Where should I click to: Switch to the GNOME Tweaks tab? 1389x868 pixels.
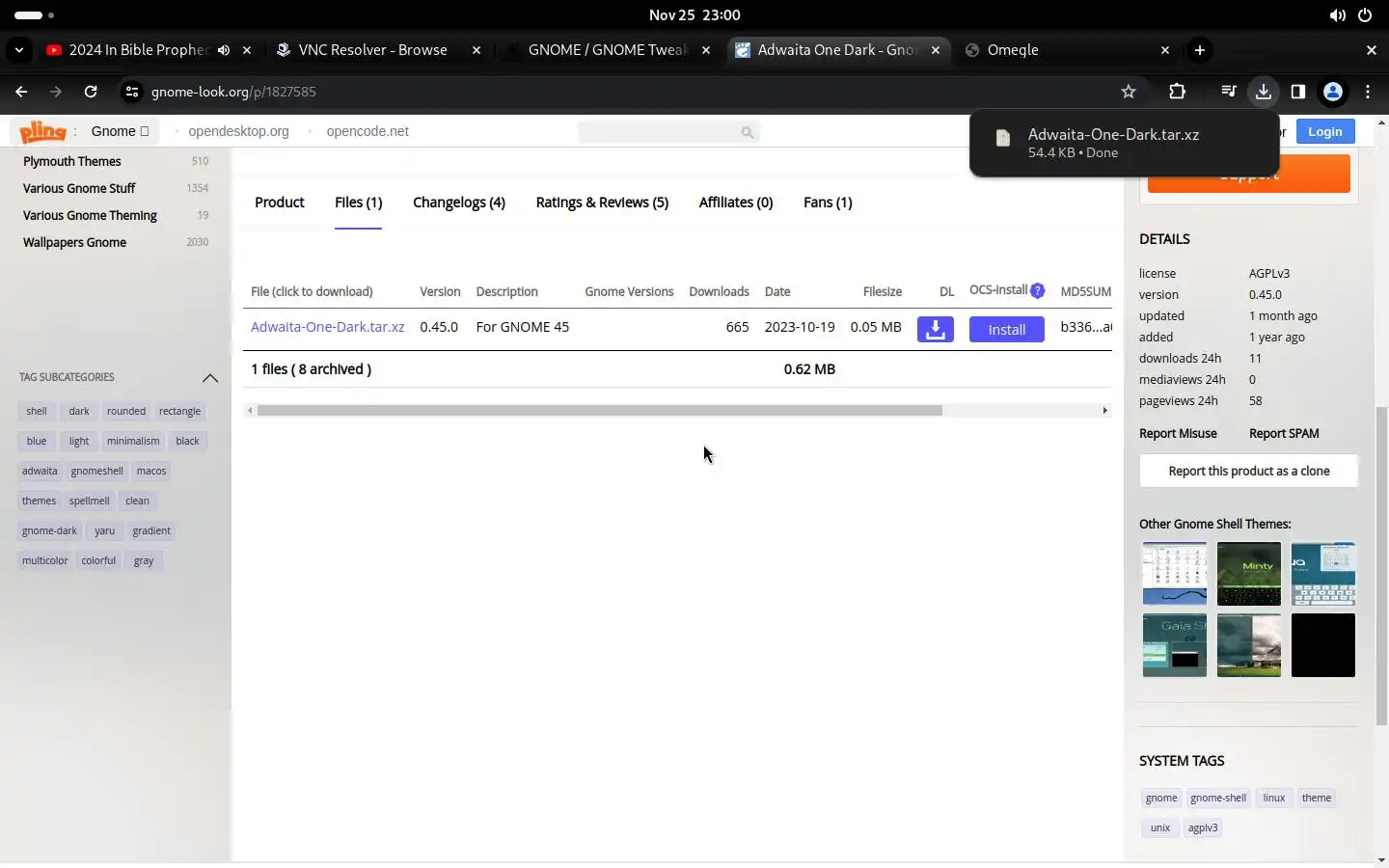[608, 50]
